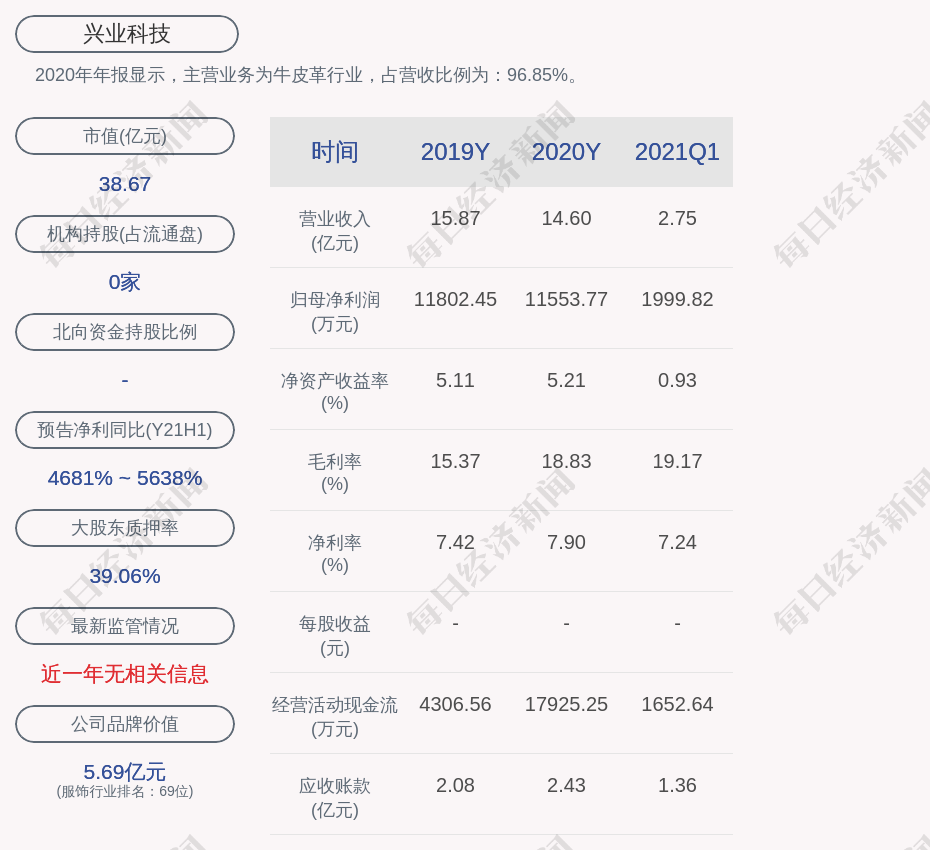The image size is (930, 850).
Task: Select the note 服饰行业排名：69位
Action: (125, 791)
